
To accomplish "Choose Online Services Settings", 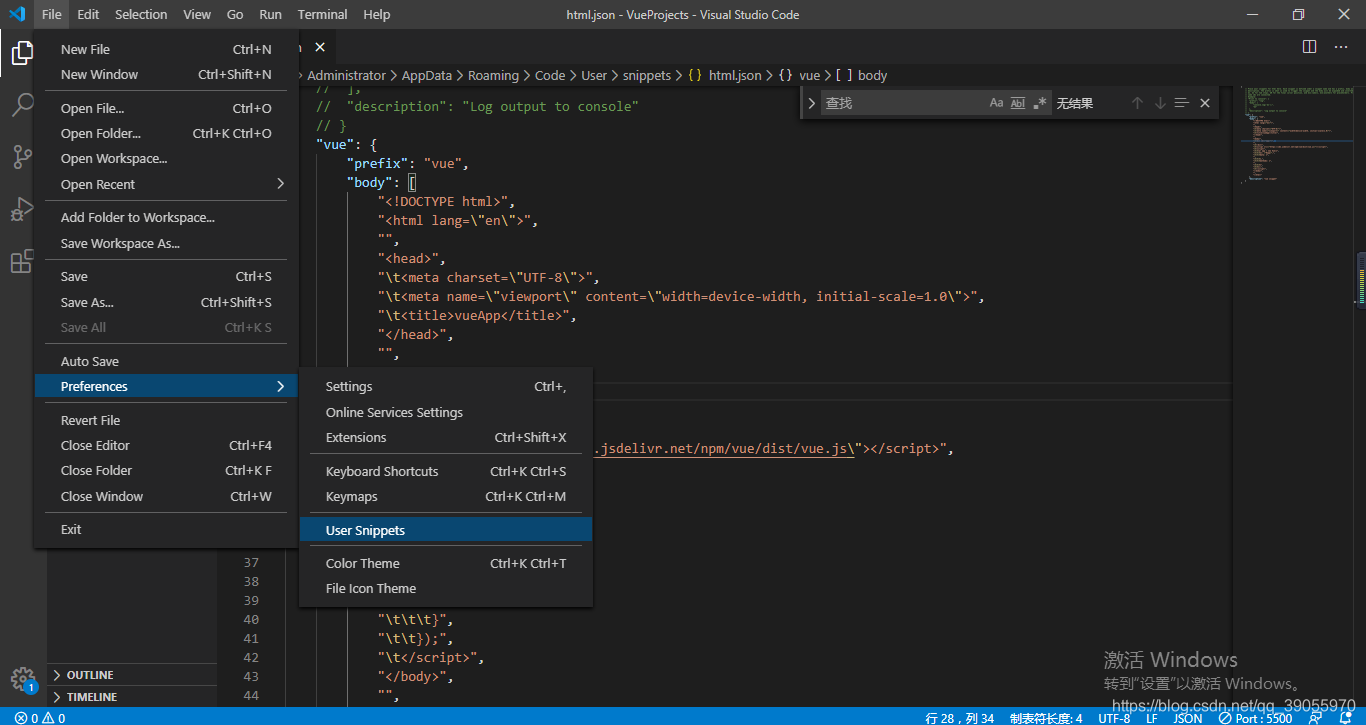I will 446,412.
